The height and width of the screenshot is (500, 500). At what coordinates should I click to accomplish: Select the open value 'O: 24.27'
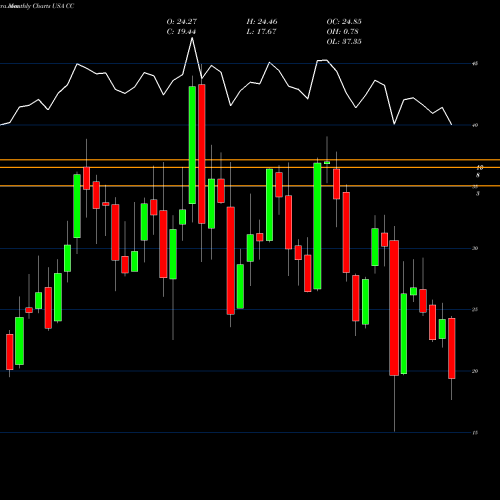(182, 22)
